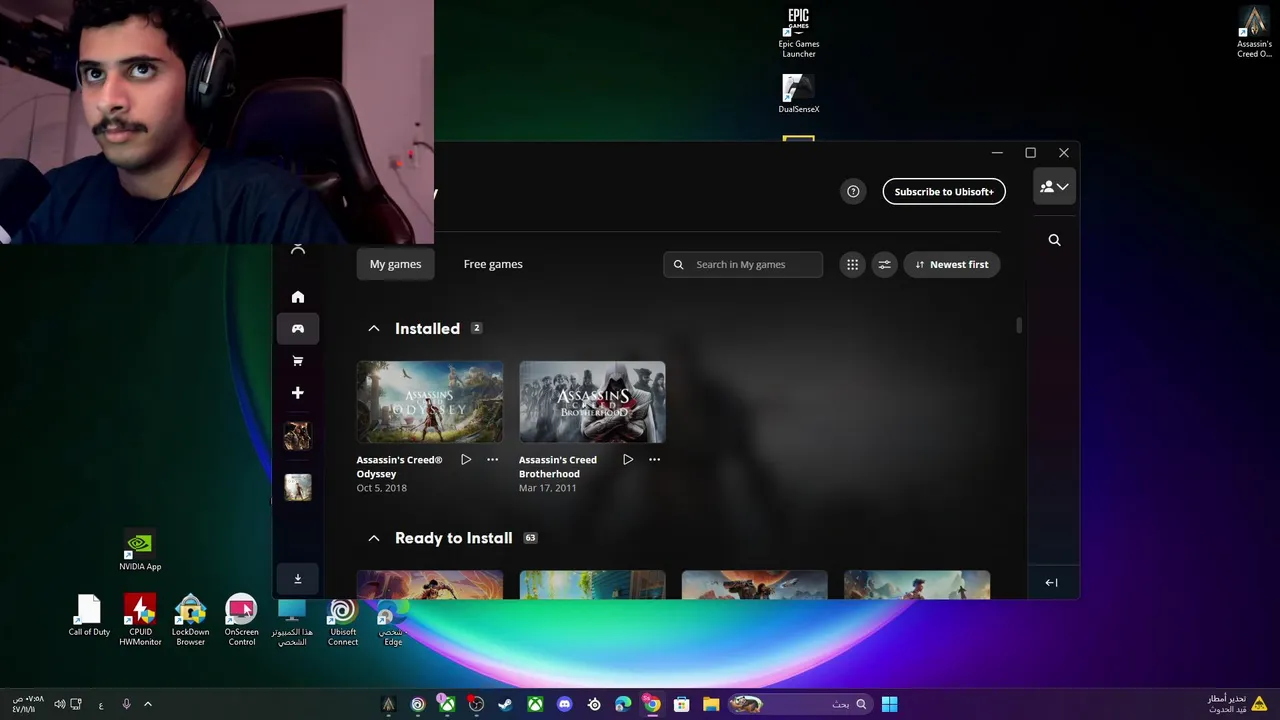Screen dimensions: 1280x720
Task: Click the magnifier icon in right panel
Action: (1054, 240)
